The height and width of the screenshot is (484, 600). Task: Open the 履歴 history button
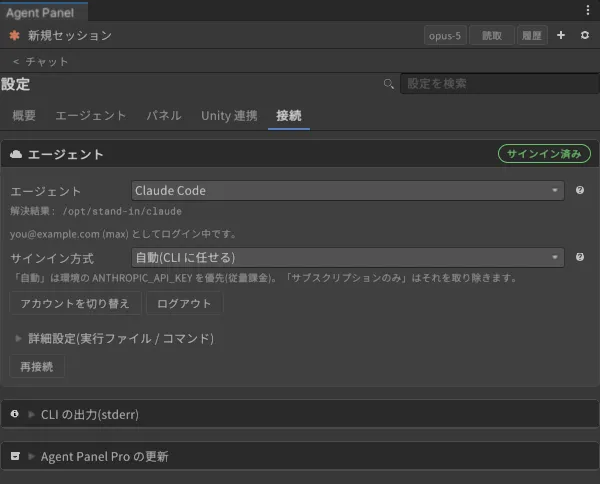[532, 36]
